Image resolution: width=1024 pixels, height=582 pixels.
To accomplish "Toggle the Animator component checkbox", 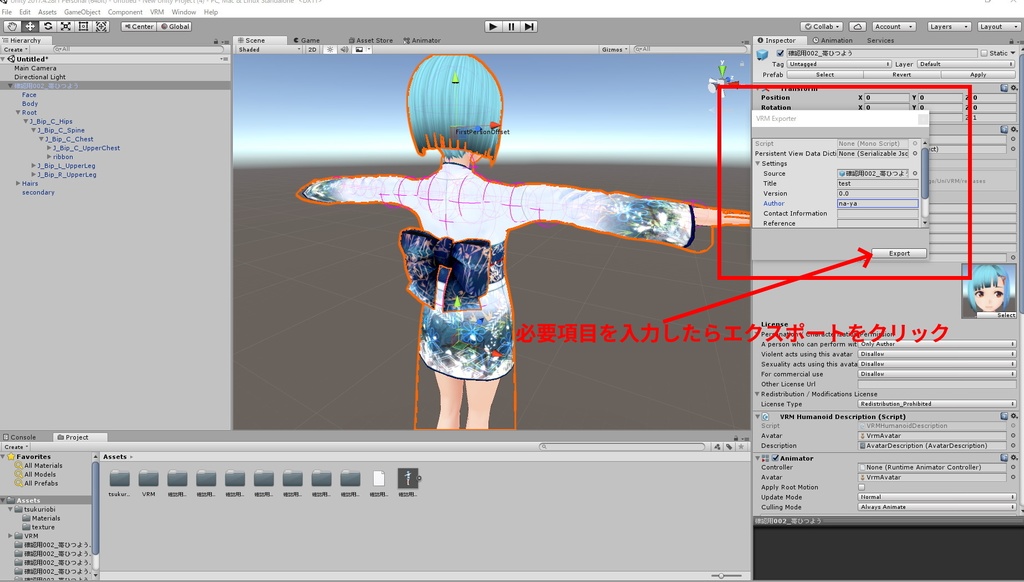I will pos(775,458).
